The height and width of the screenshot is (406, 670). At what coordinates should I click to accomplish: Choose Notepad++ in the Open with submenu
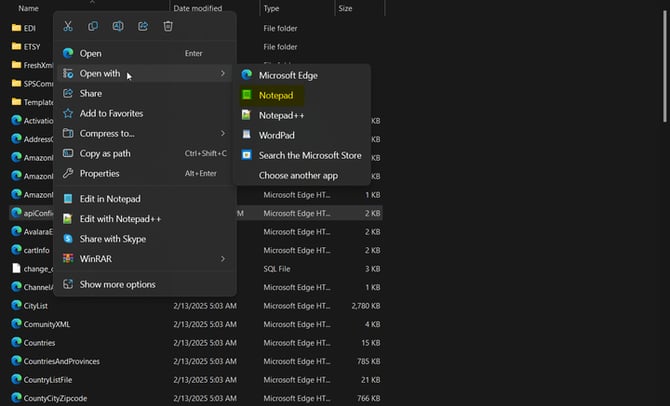pyautogui.click(x=281, y=115)
